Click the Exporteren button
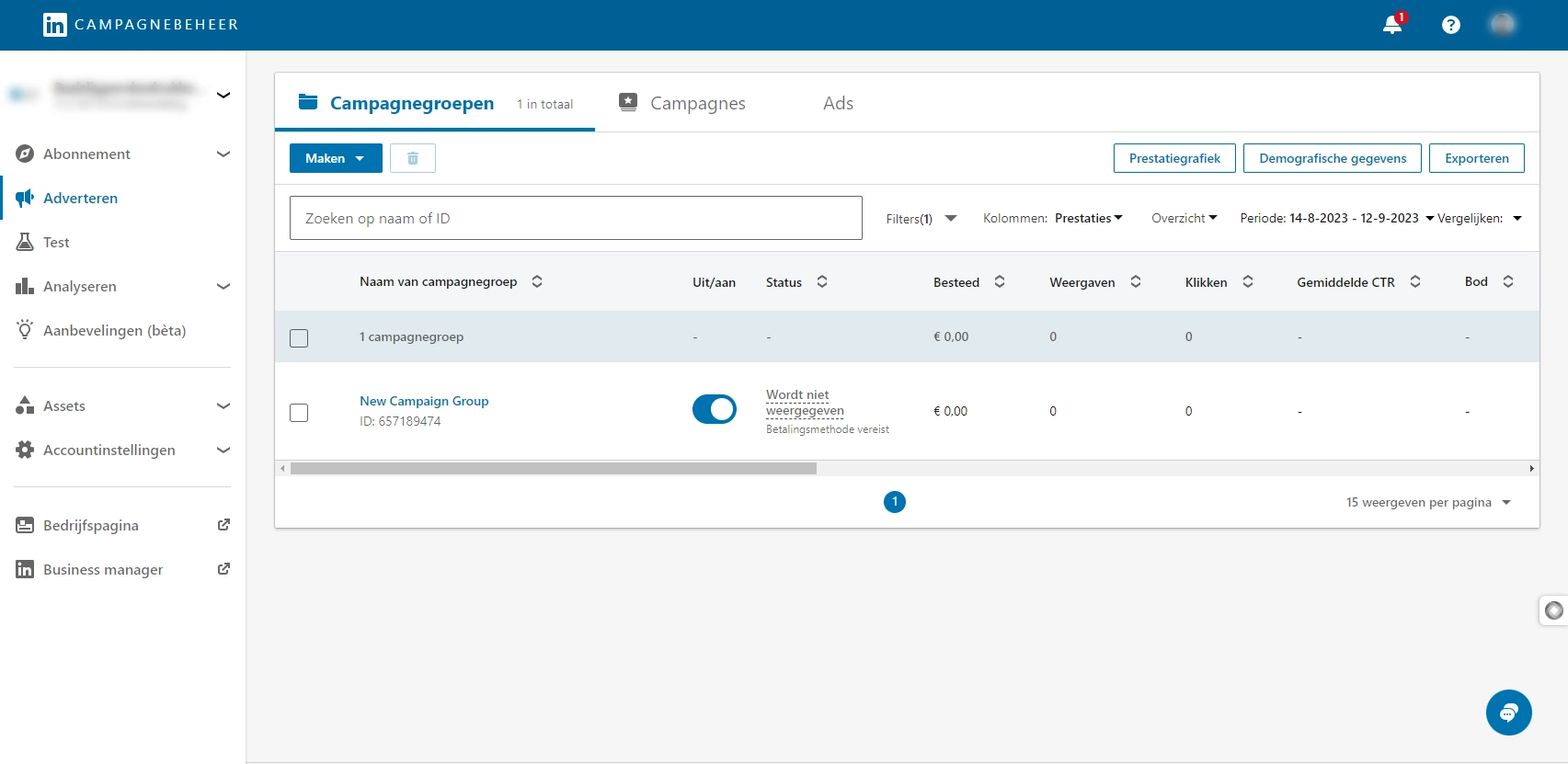This screenshot has height=764, width=1568. 1477,158
